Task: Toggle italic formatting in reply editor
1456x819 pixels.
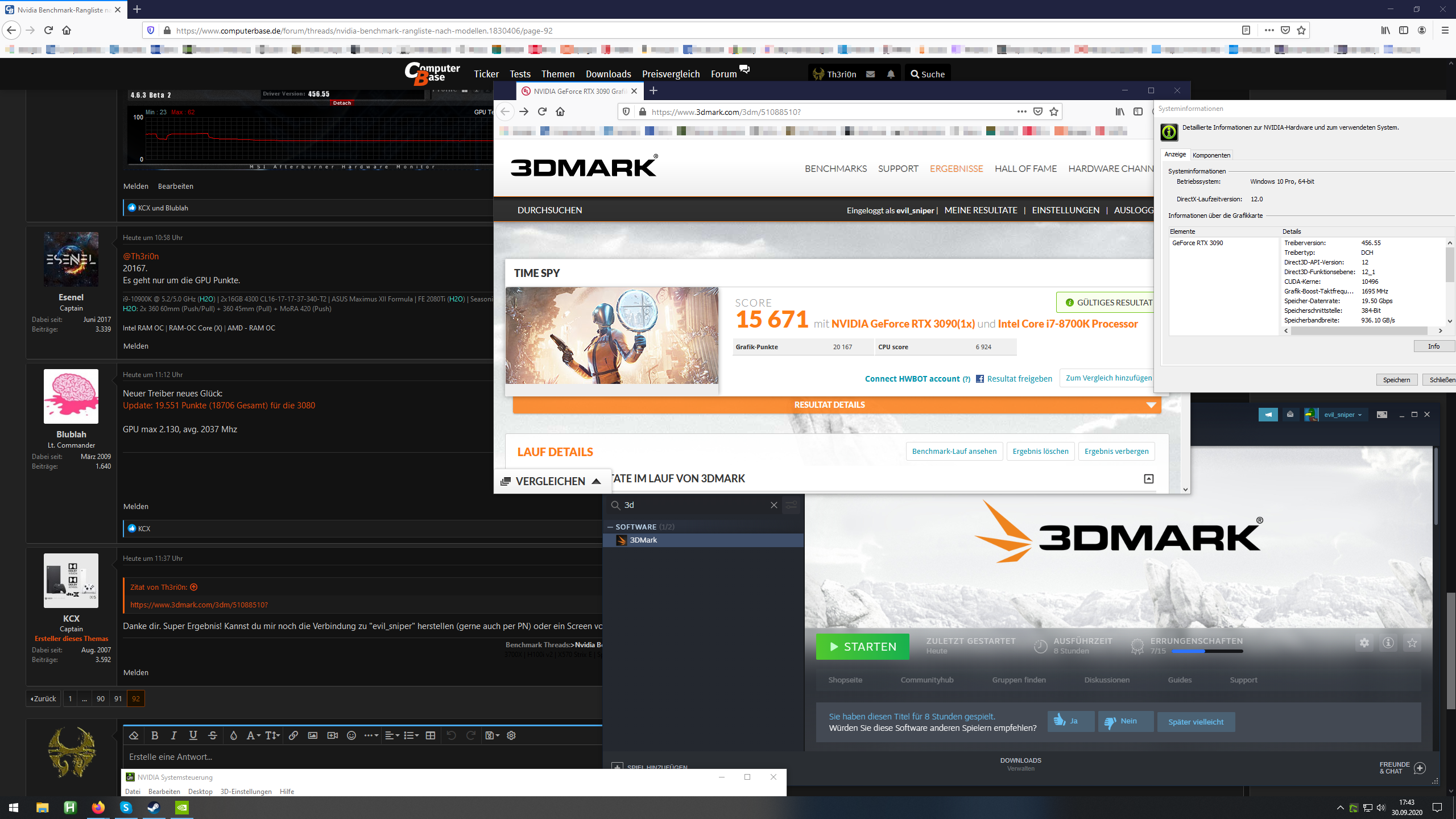Action: point(174,735)
